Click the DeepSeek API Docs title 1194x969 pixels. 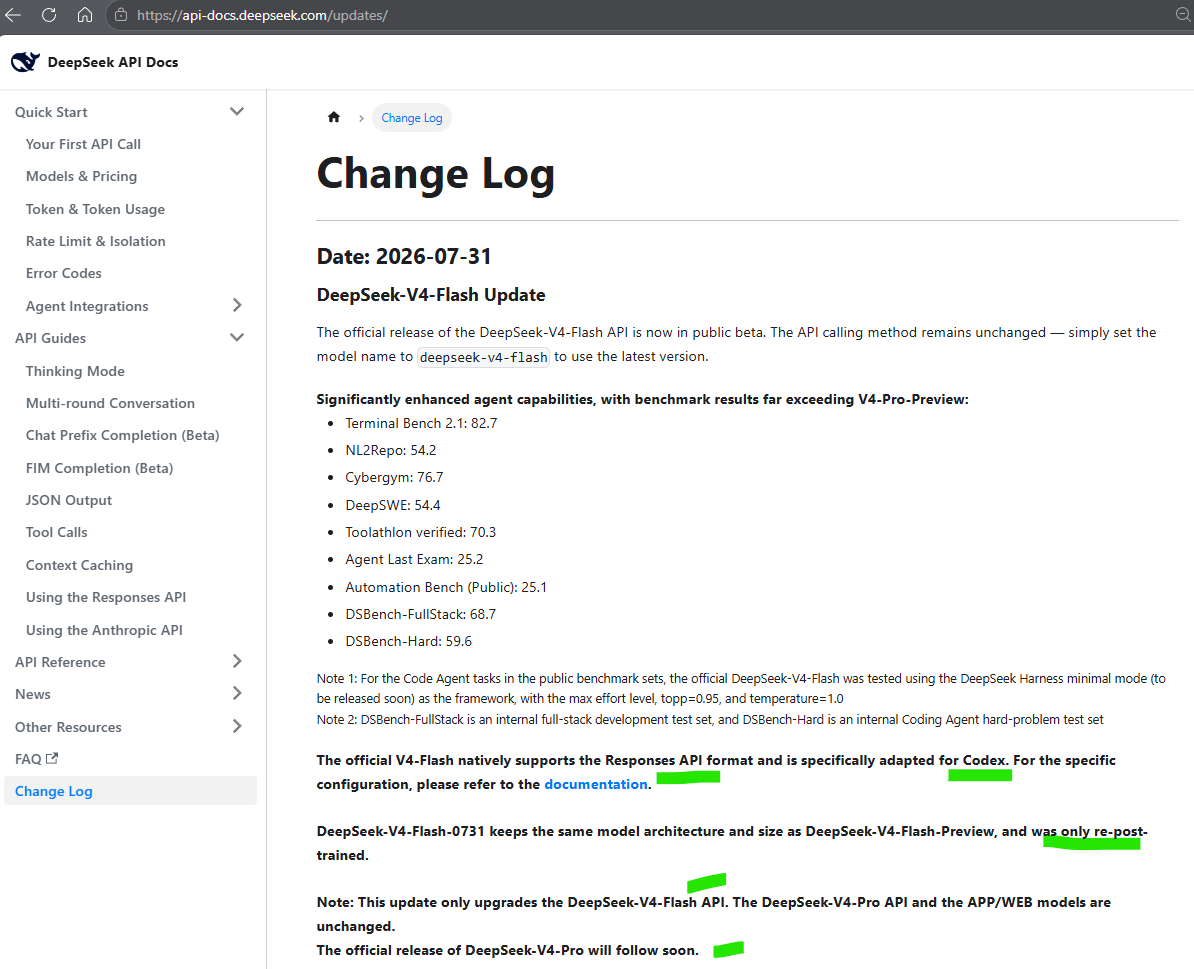[113, 62]
